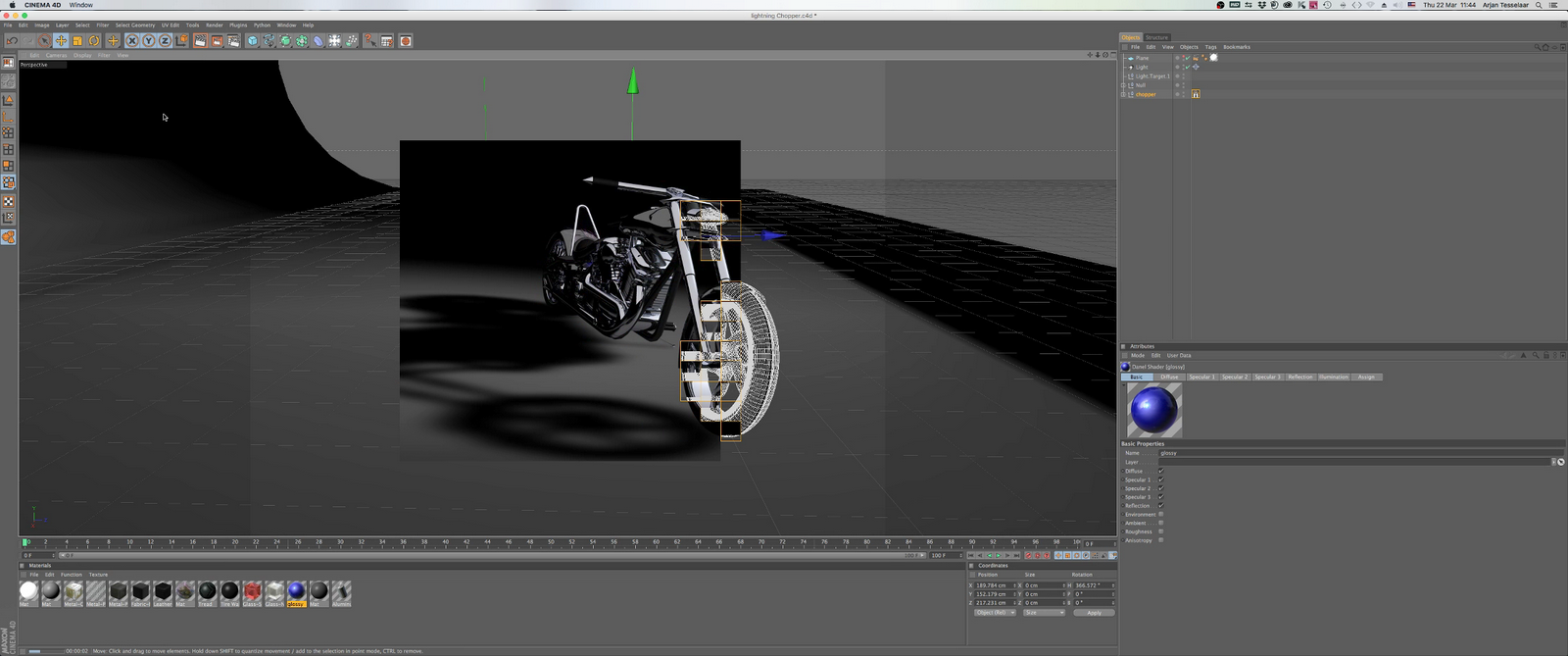Click the search icon in the Objects panel
Image resolution: width=1568 pixels, height=656 pixels.
click(1537, 47)
